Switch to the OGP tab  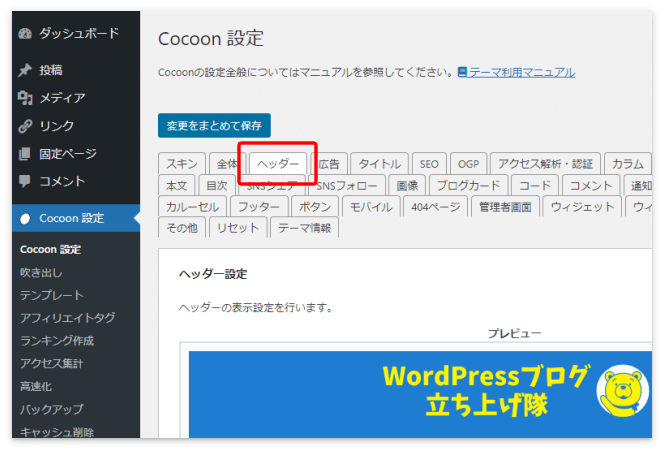(468, 163)
